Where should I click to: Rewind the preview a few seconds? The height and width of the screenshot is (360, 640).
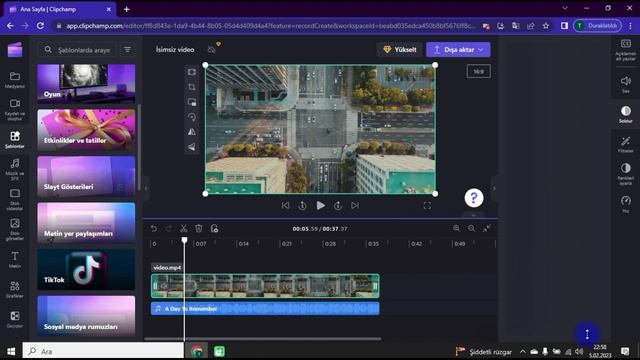(302, 206)
